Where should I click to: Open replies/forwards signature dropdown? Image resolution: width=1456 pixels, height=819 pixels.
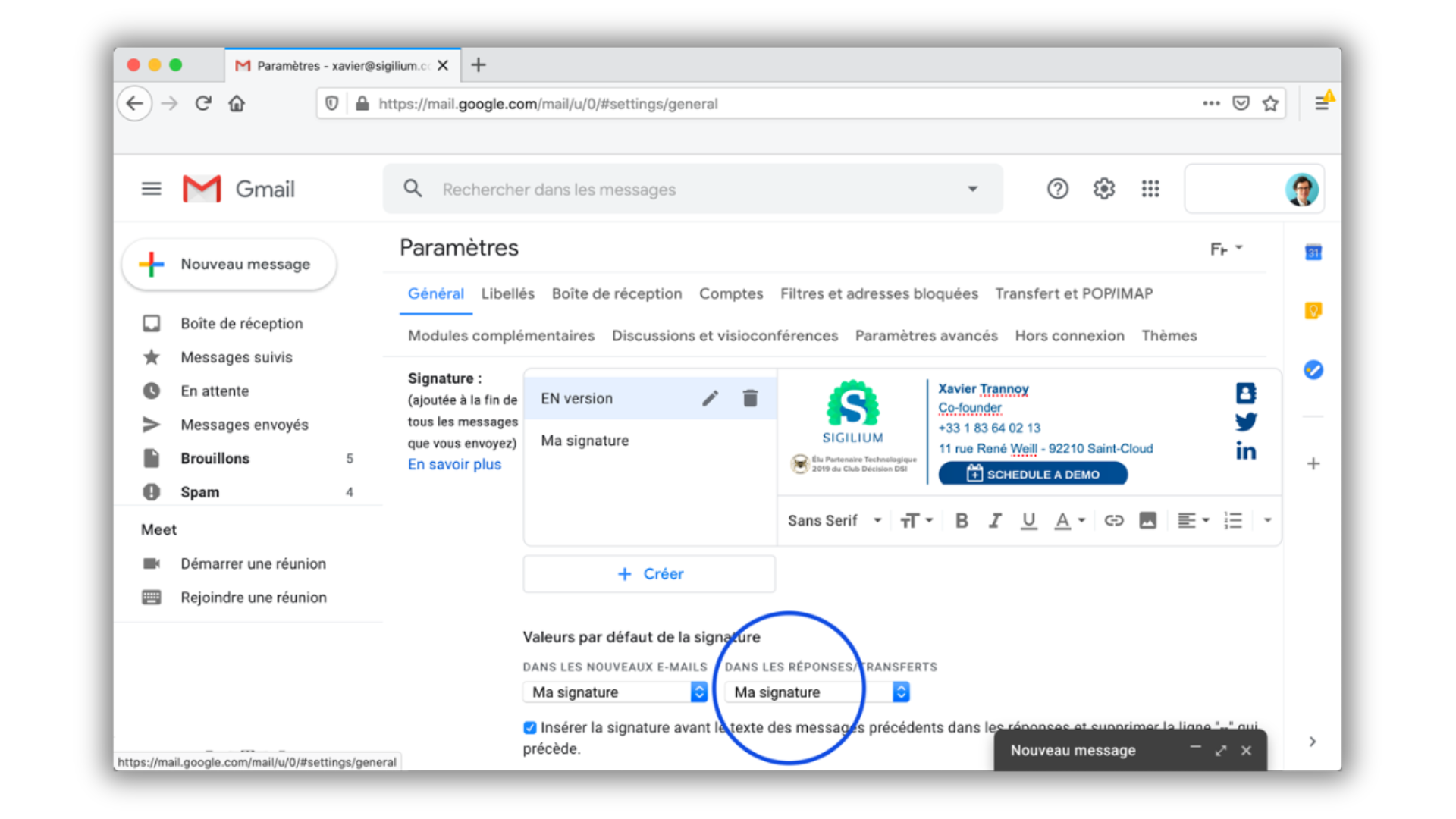coord(817,692)
